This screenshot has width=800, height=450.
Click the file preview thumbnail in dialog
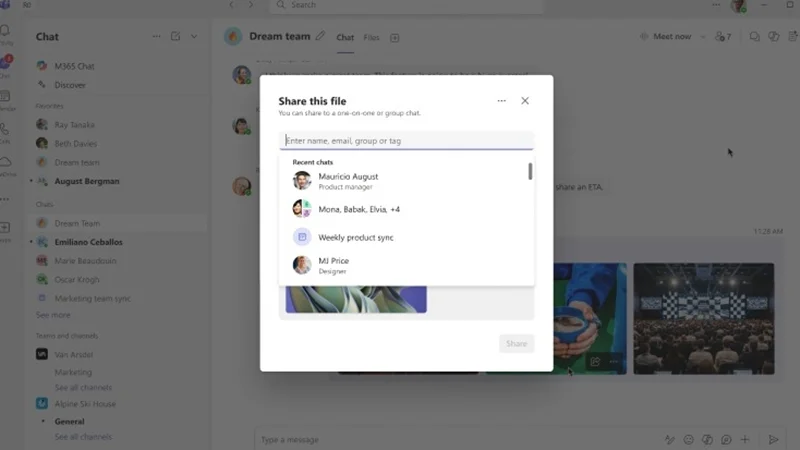356,299
